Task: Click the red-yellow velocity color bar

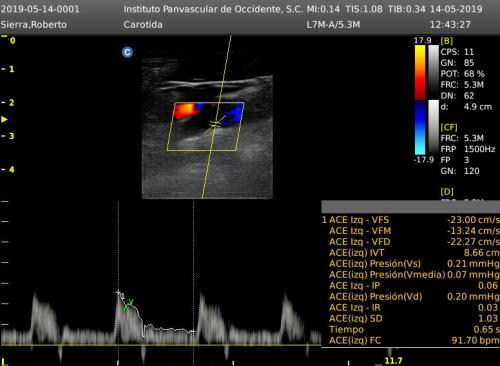Action: click(x=420, y=72)
